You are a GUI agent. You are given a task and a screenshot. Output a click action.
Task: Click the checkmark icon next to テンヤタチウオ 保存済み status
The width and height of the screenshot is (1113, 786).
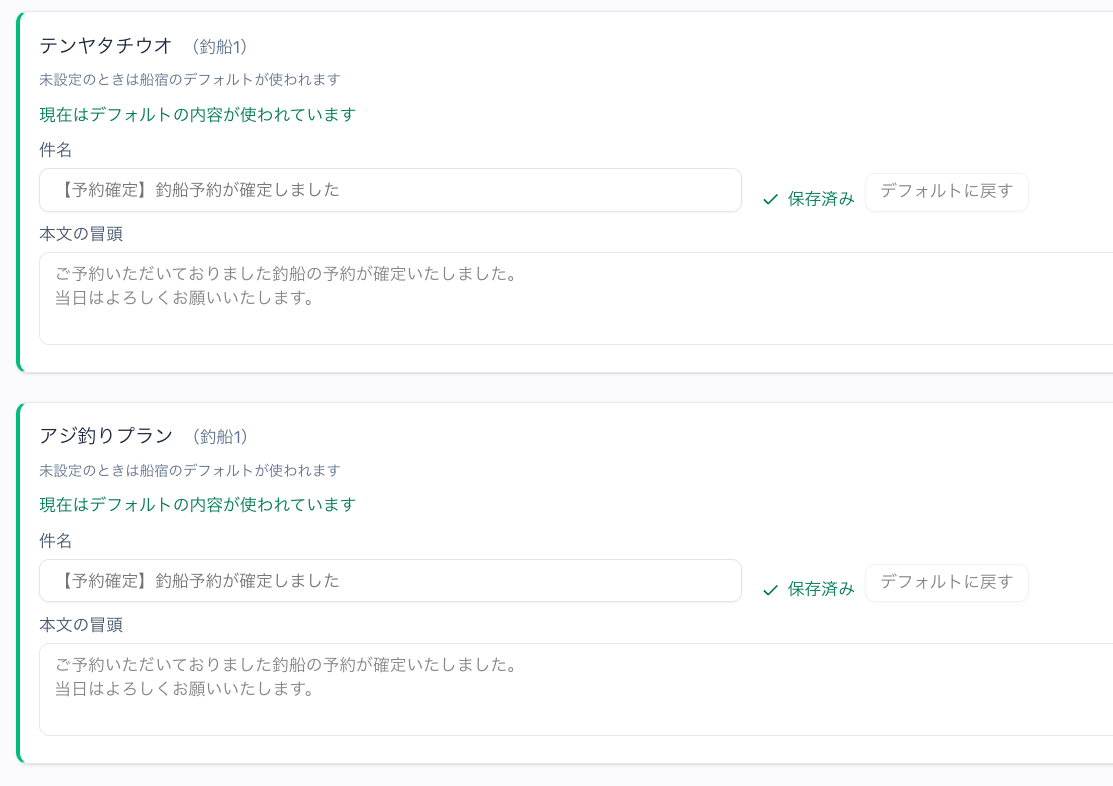coord(770,198)
